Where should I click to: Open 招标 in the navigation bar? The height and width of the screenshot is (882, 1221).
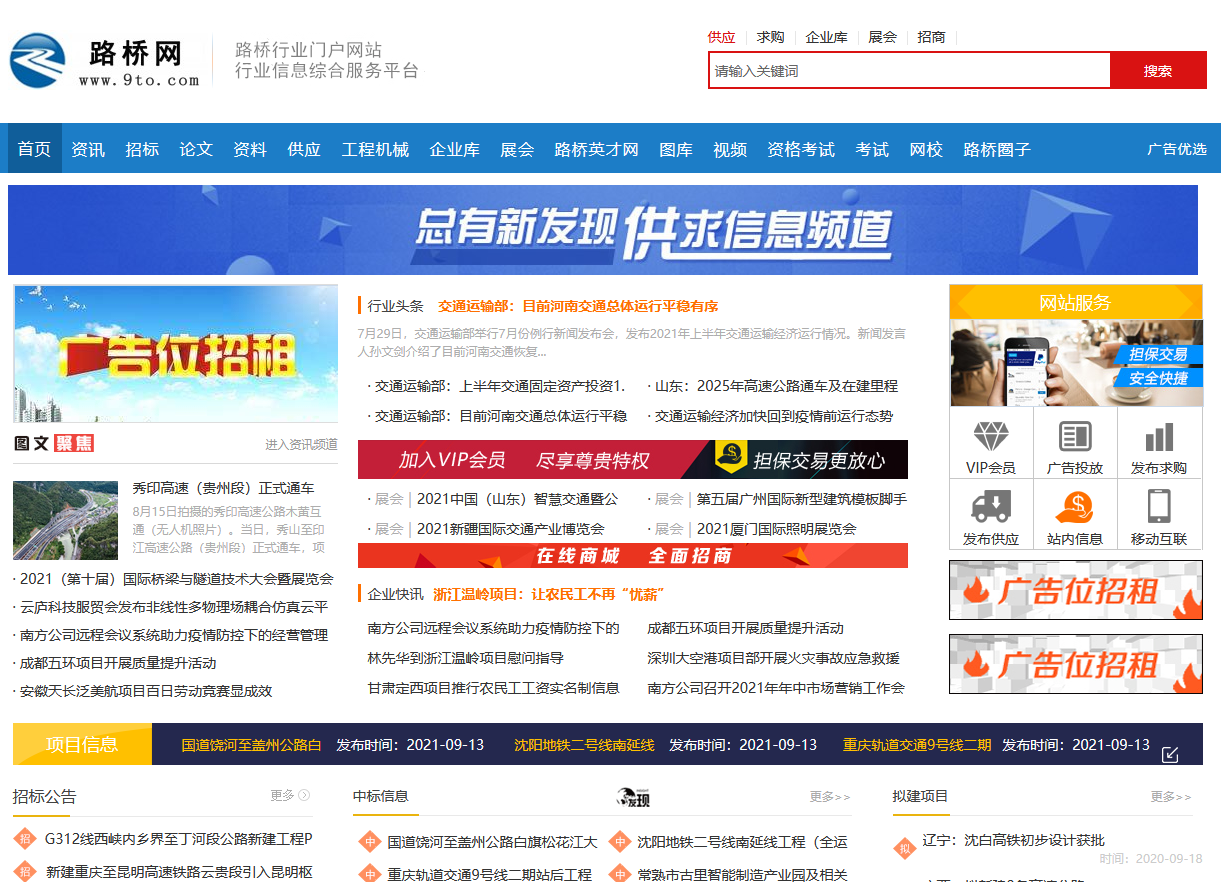(142, 149)
